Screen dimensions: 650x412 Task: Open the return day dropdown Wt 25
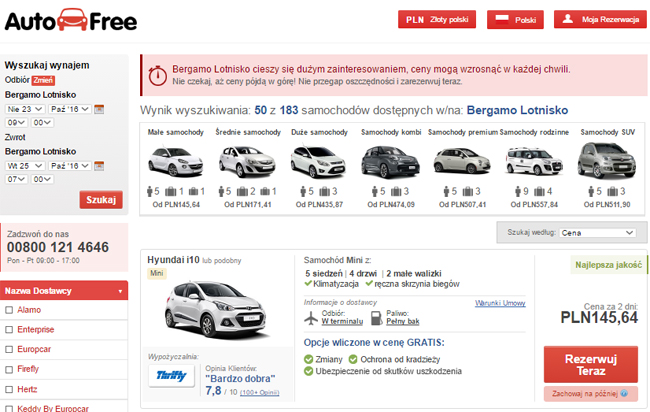point(25,166)
